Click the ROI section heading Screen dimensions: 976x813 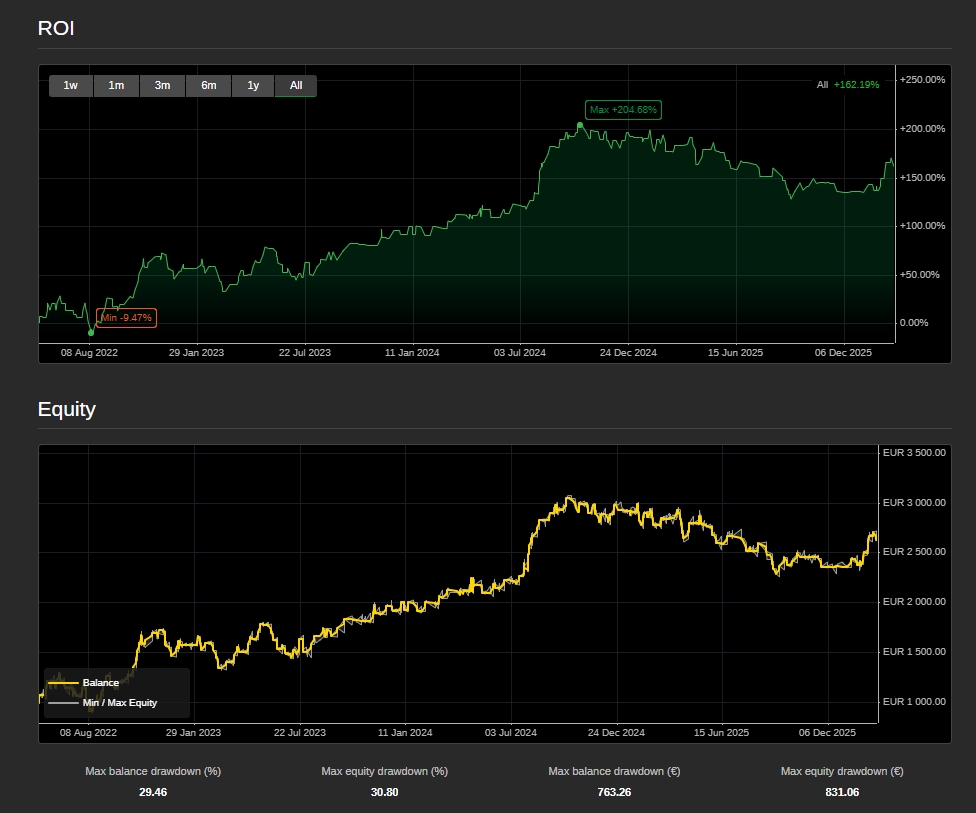(54, 28)
